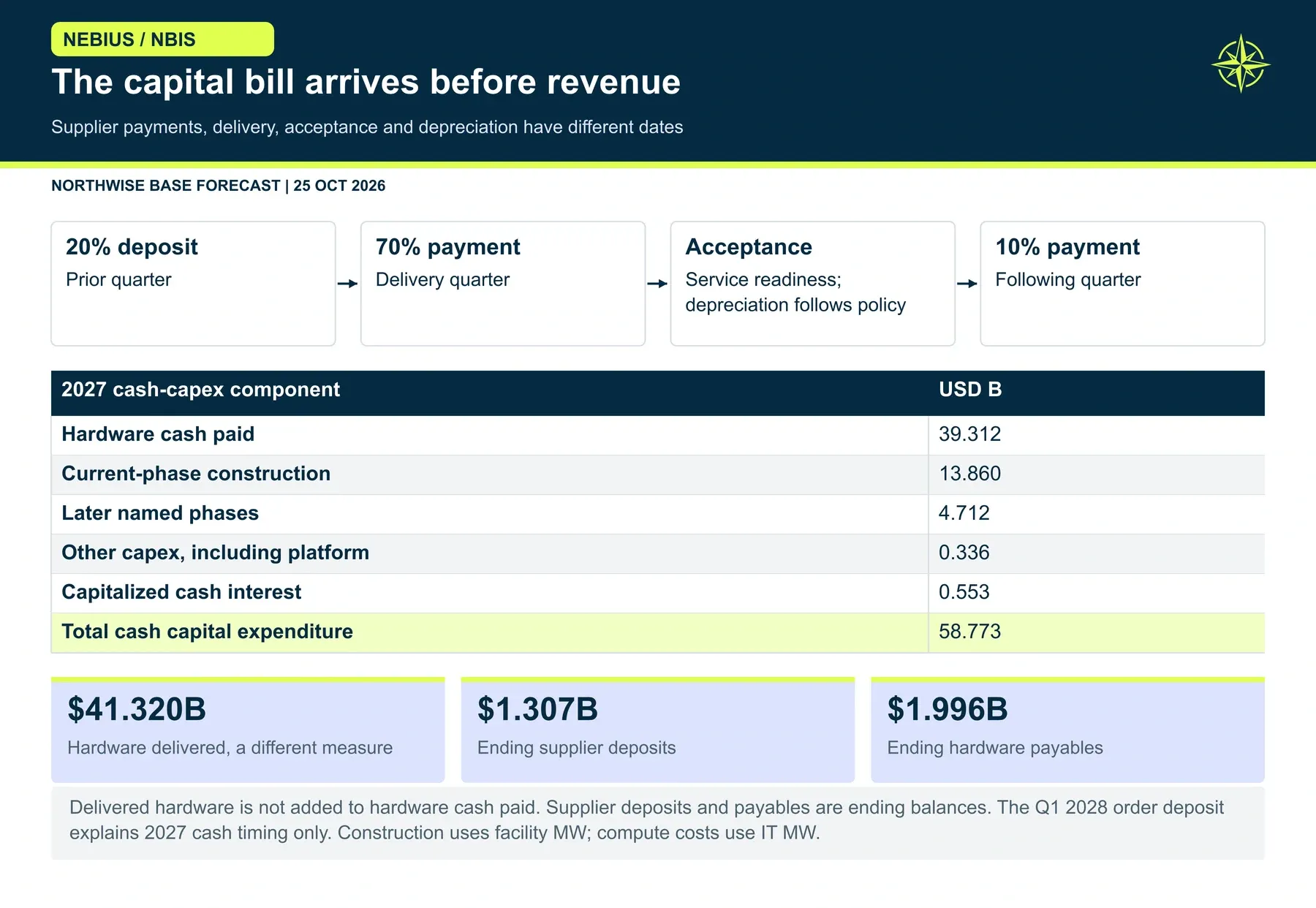Click the total value 58.773
Image resolution: width=1316 pixels, height=908 pixels.
pyautogui.click(x=969, y=632)
